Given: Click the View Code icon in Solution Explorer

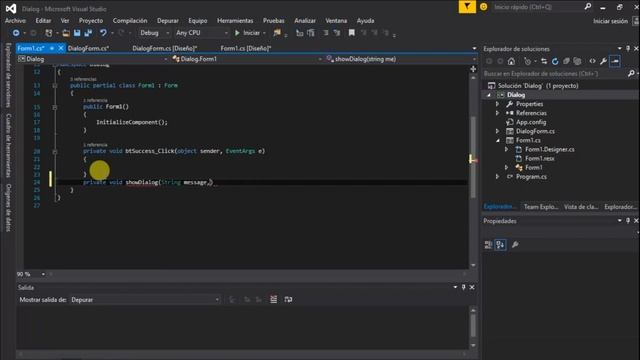Looking at the screenshot, I should (592, 62).
